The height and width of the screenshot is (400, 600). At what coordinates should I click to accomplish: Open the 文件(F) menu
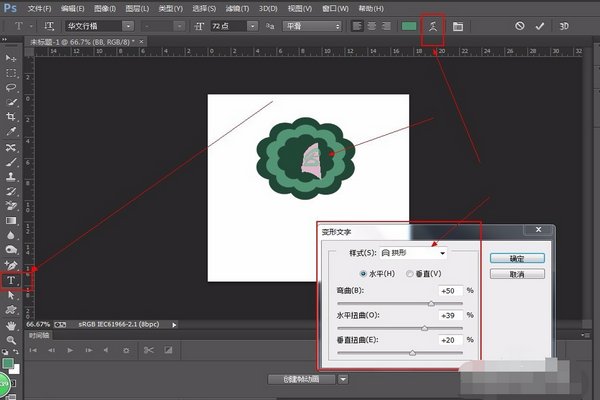click(39, 8)
